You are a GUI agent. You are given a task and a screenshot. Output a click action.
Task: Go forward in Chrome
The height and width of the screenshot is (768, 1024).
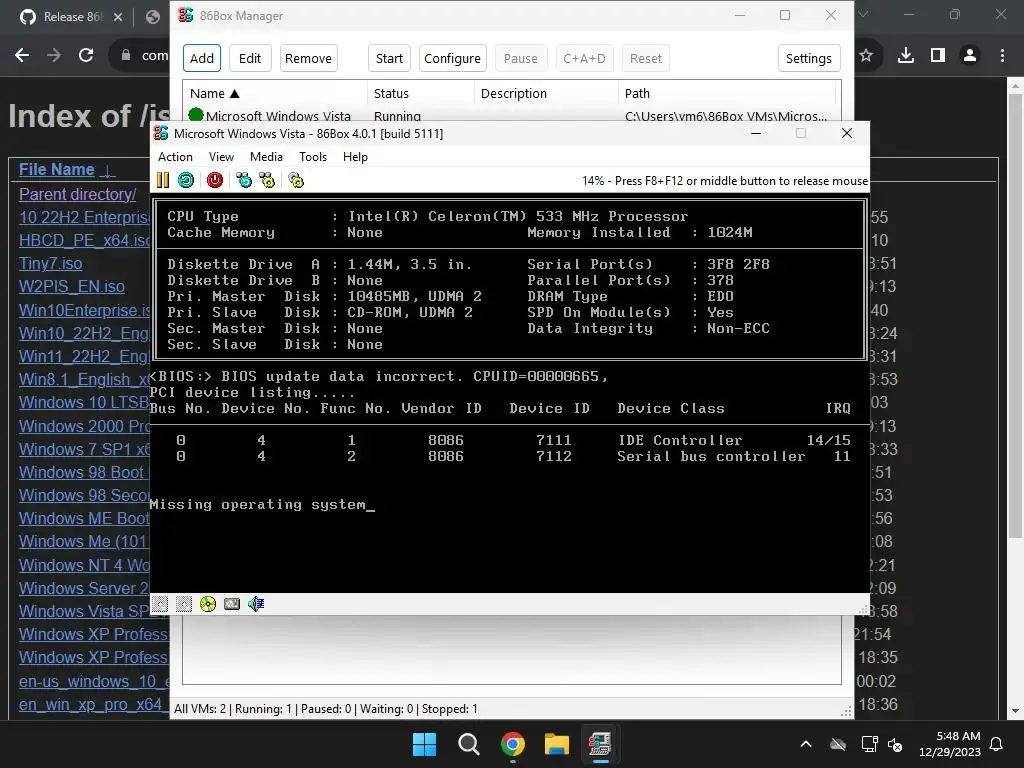54,56
